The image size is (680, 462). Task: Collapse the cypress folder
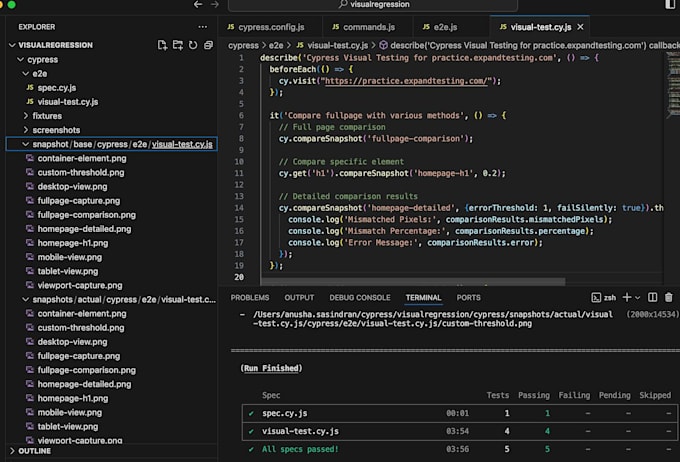[20, 59]
